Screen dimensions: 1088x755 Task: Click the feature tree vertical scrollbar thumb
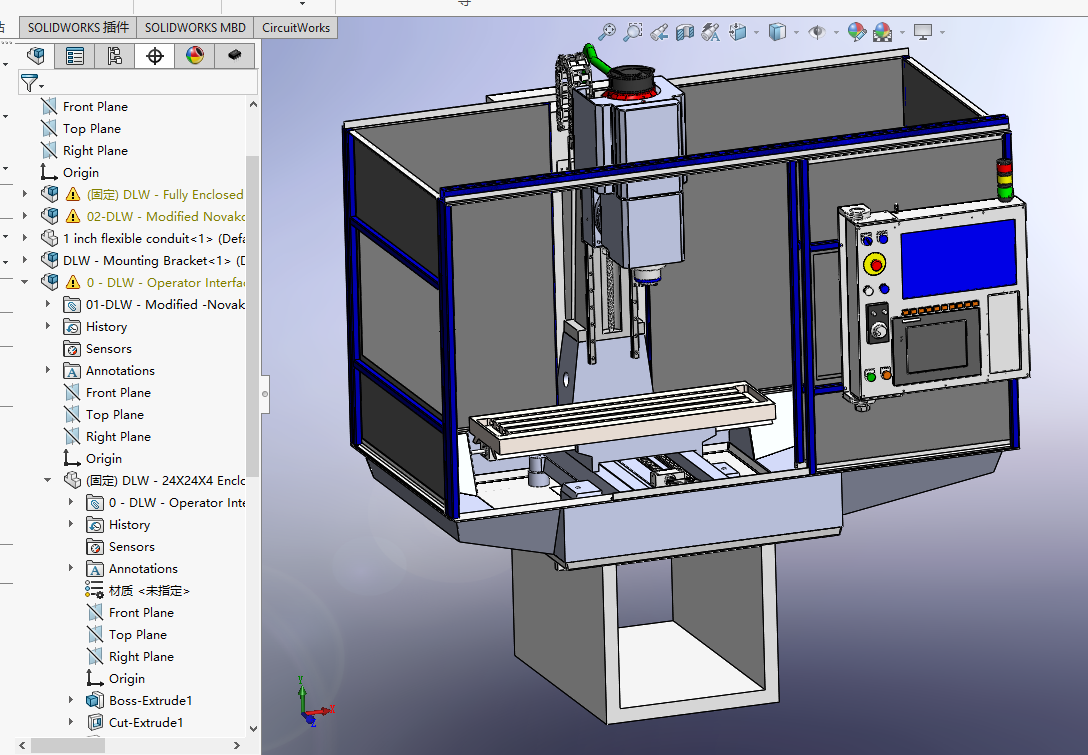pyautogui.click(x=253, y=316)
